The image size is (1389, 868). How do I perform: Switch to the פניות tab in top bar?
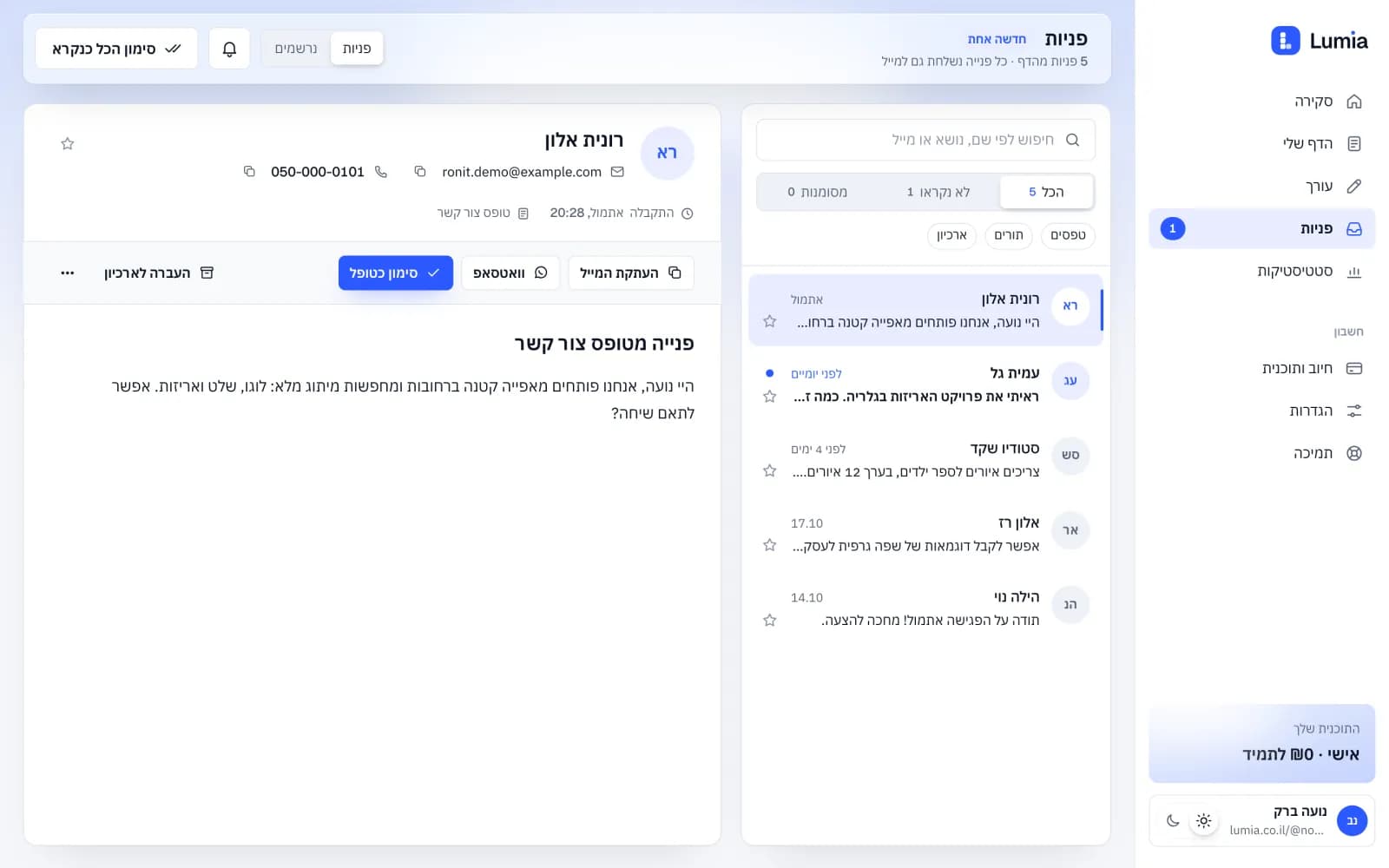(x=357, y=49)
